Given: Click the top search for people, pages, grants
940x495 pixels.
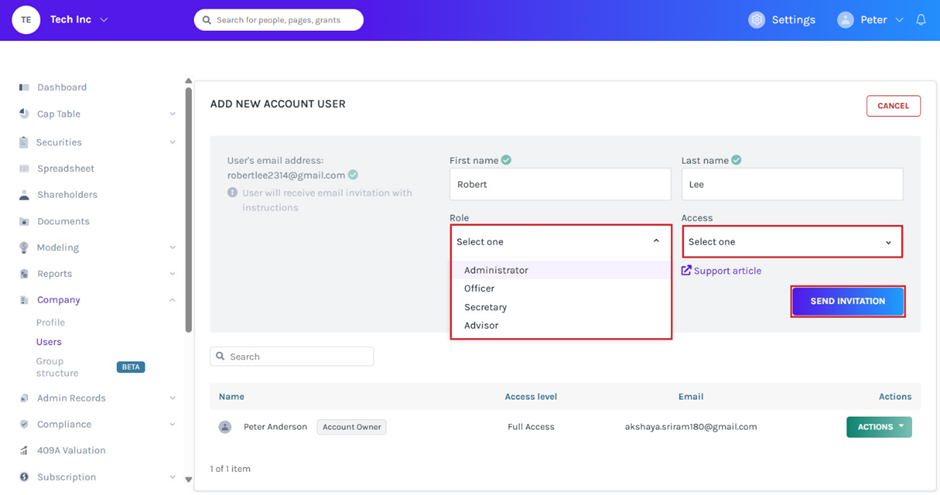Looking at the screenshot, I should click(x=278, y=20).
